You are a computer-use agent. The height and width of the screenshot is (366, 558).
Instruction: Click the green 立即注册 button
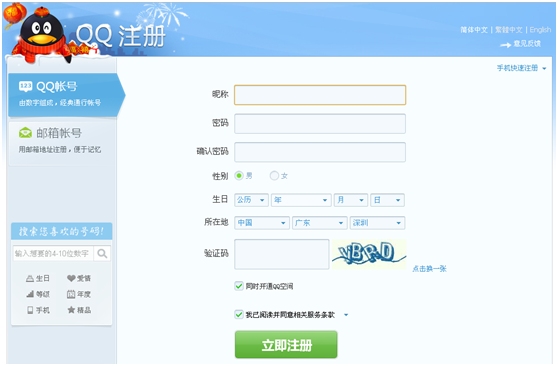point(286,345)
